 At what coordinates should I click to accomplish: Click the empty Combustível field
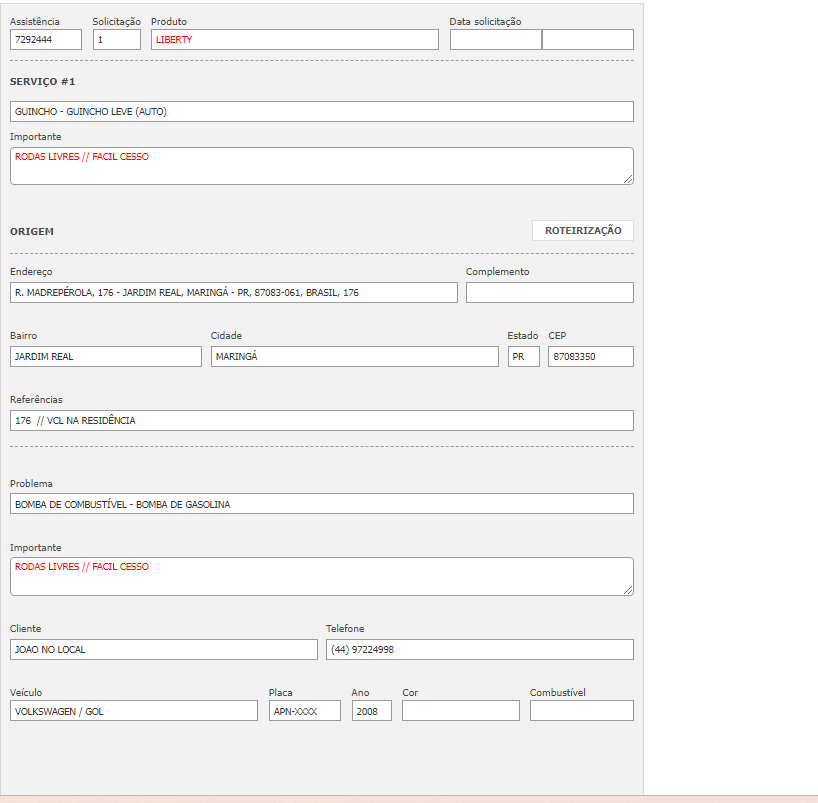(582, 711)
